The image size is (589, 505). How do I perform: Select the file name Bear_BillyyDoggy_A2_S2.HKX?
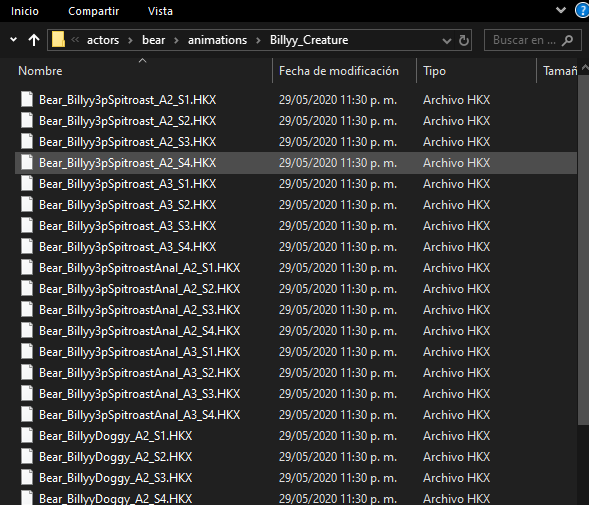point(116,458)
